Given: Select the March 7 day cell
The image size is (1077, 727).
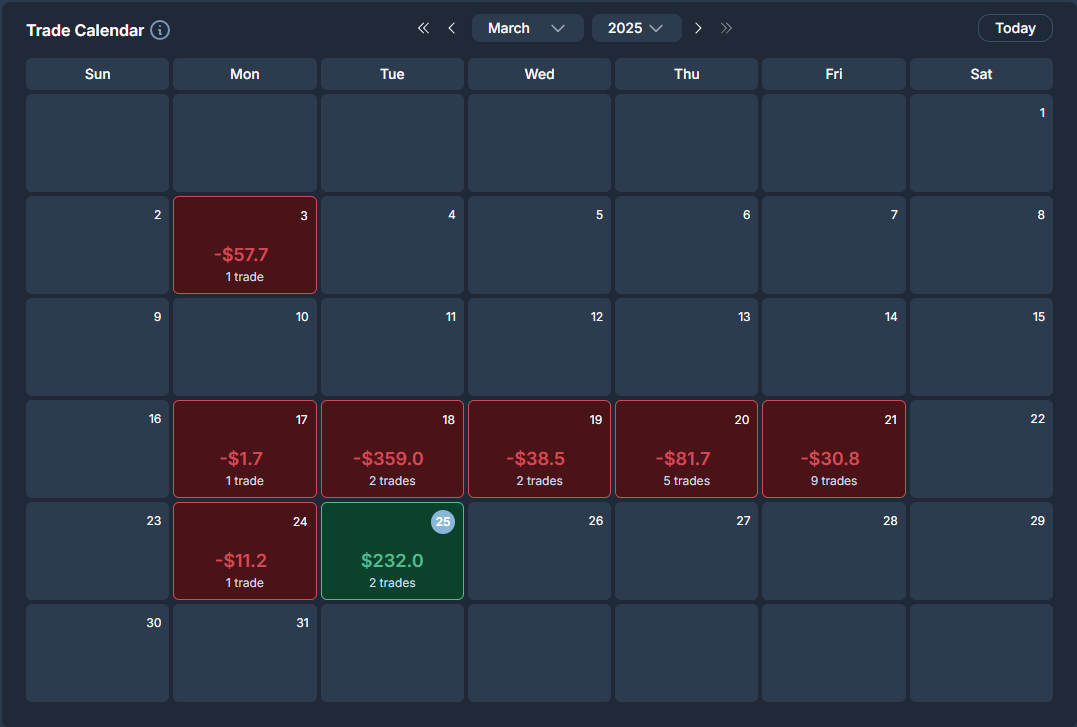Looking at the screenshot, I should click(x=834, y=245).
